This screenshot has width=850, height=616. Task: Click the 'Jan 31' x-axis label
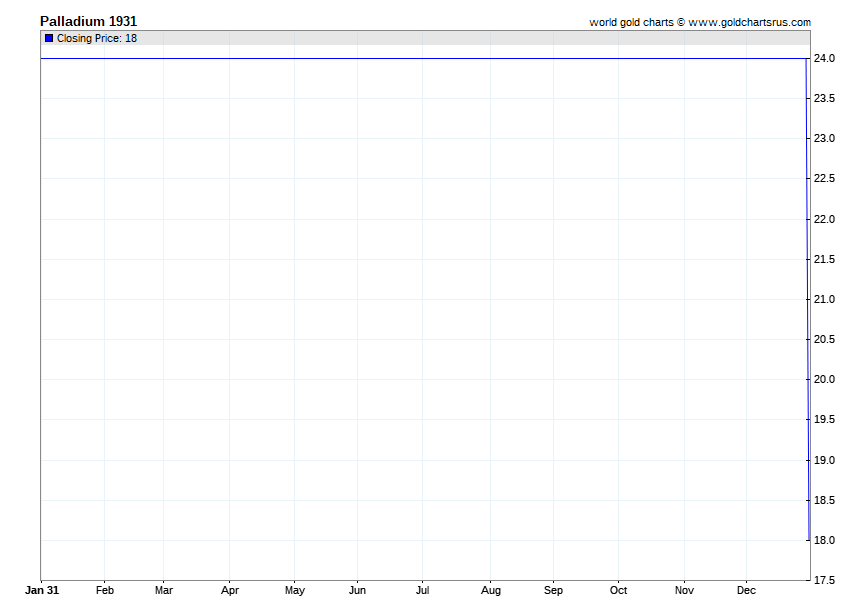(42, 590)
